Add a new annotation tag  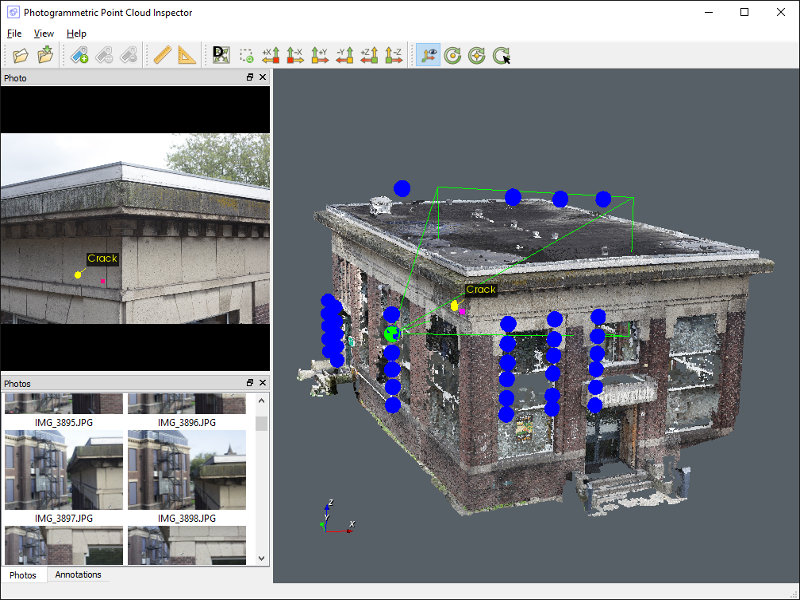click(80, 55)
